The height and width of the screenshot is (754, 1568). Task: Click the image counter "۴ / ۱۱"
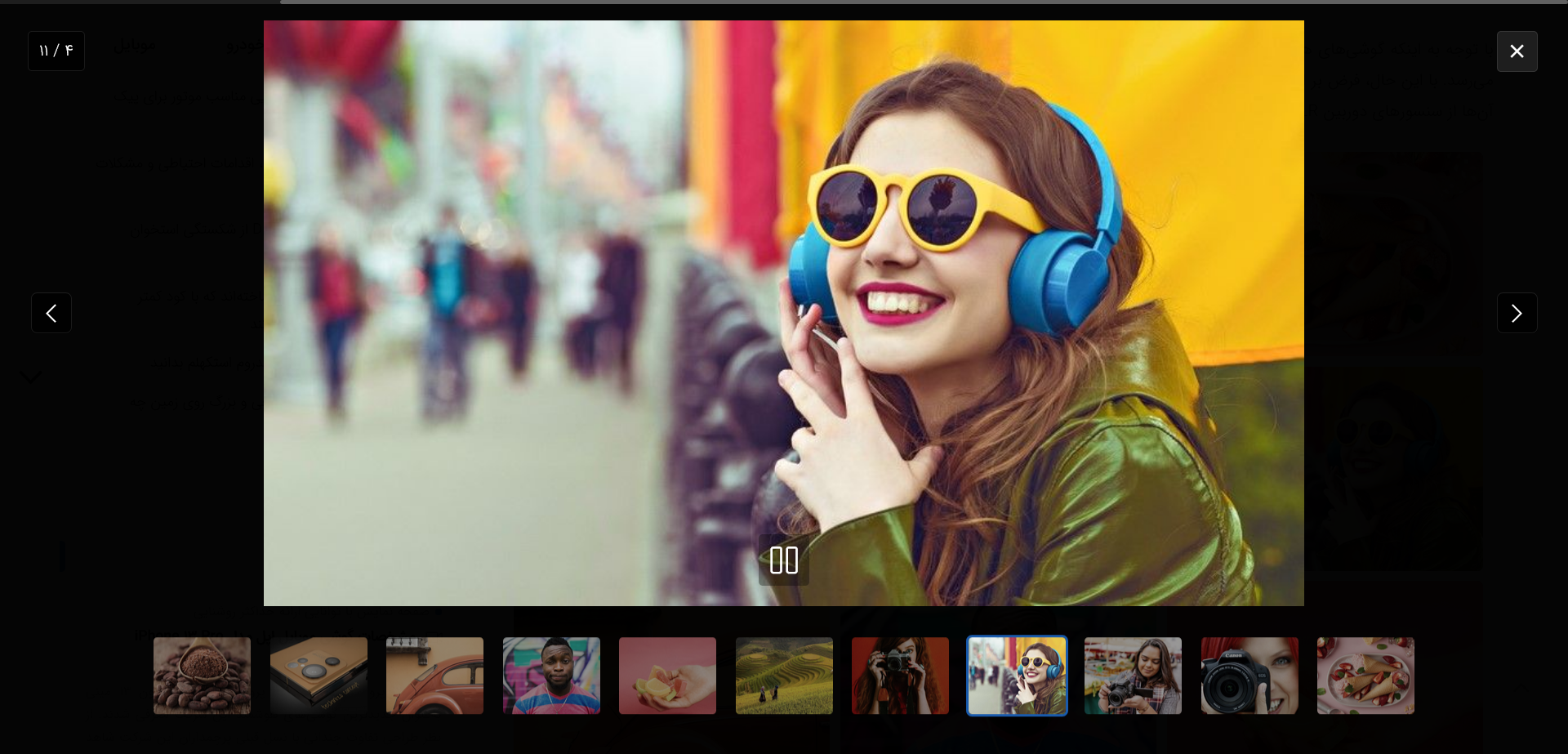[56, 51]
